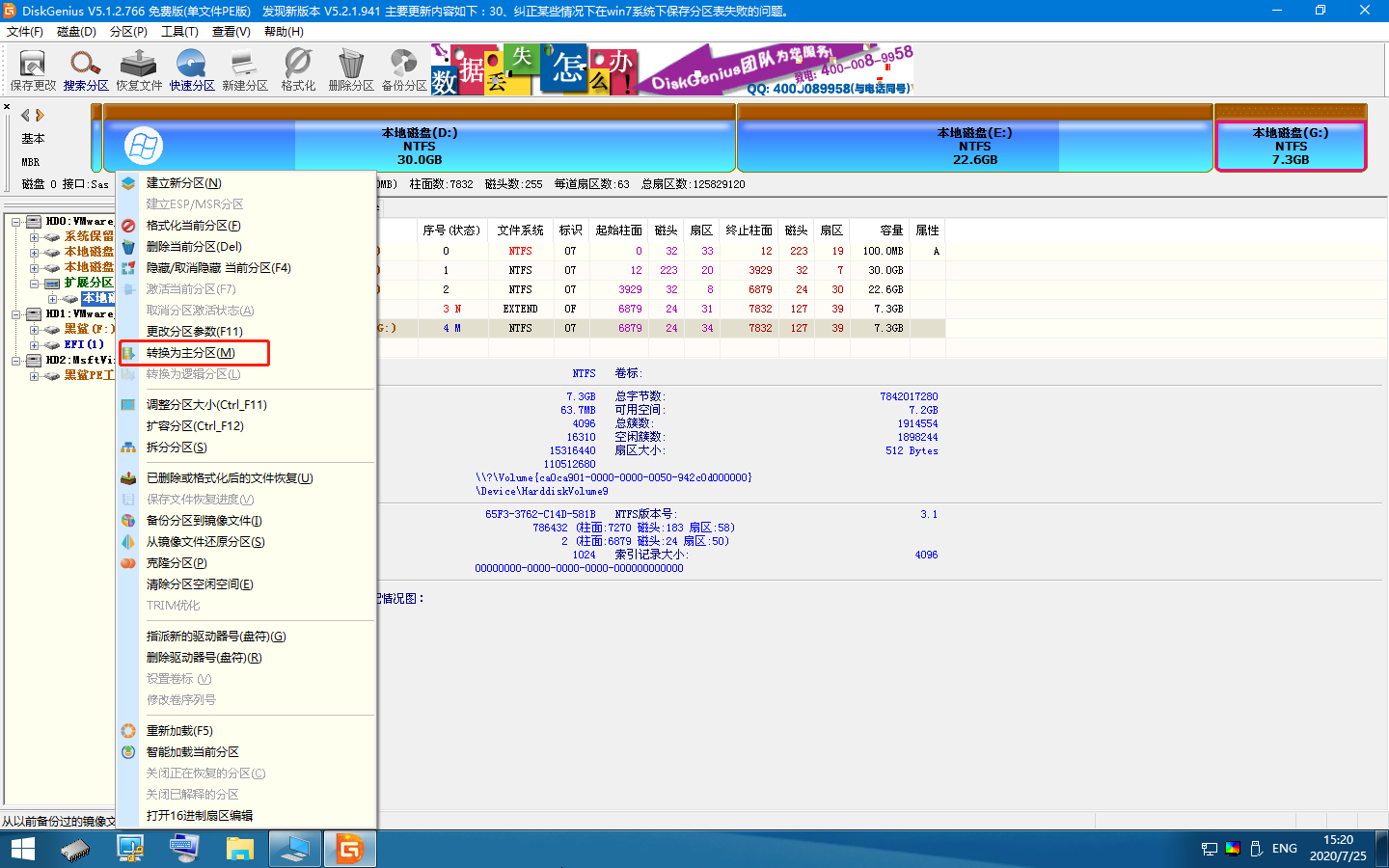The width and height of the screenshot is (1389, 868).
Task: Open the 查看(V) menu
Action: click(231, 32)
